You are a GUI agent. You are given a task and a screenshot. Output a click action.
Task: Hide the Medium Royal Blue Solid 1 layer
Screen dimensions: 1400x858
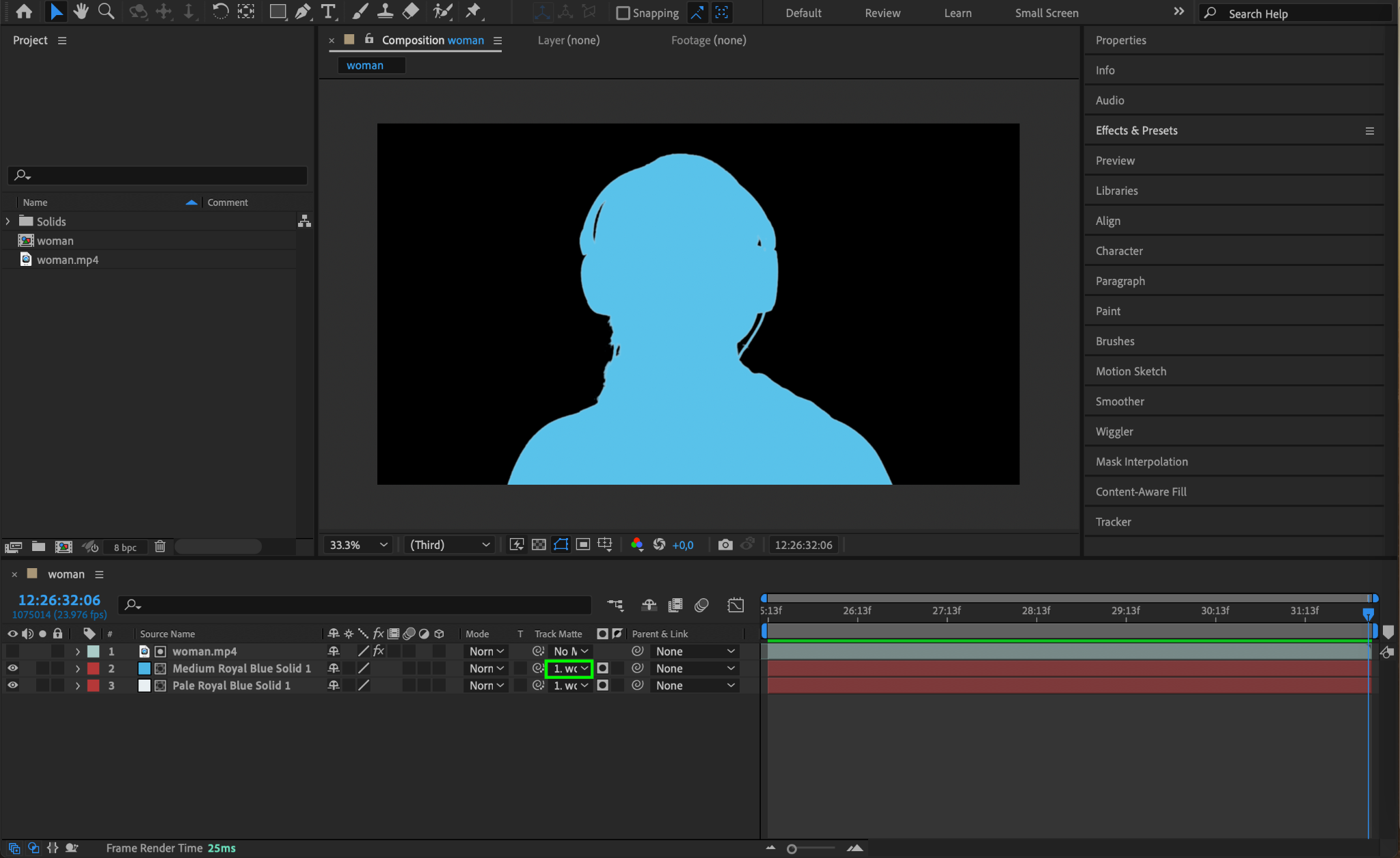(12, 669)
